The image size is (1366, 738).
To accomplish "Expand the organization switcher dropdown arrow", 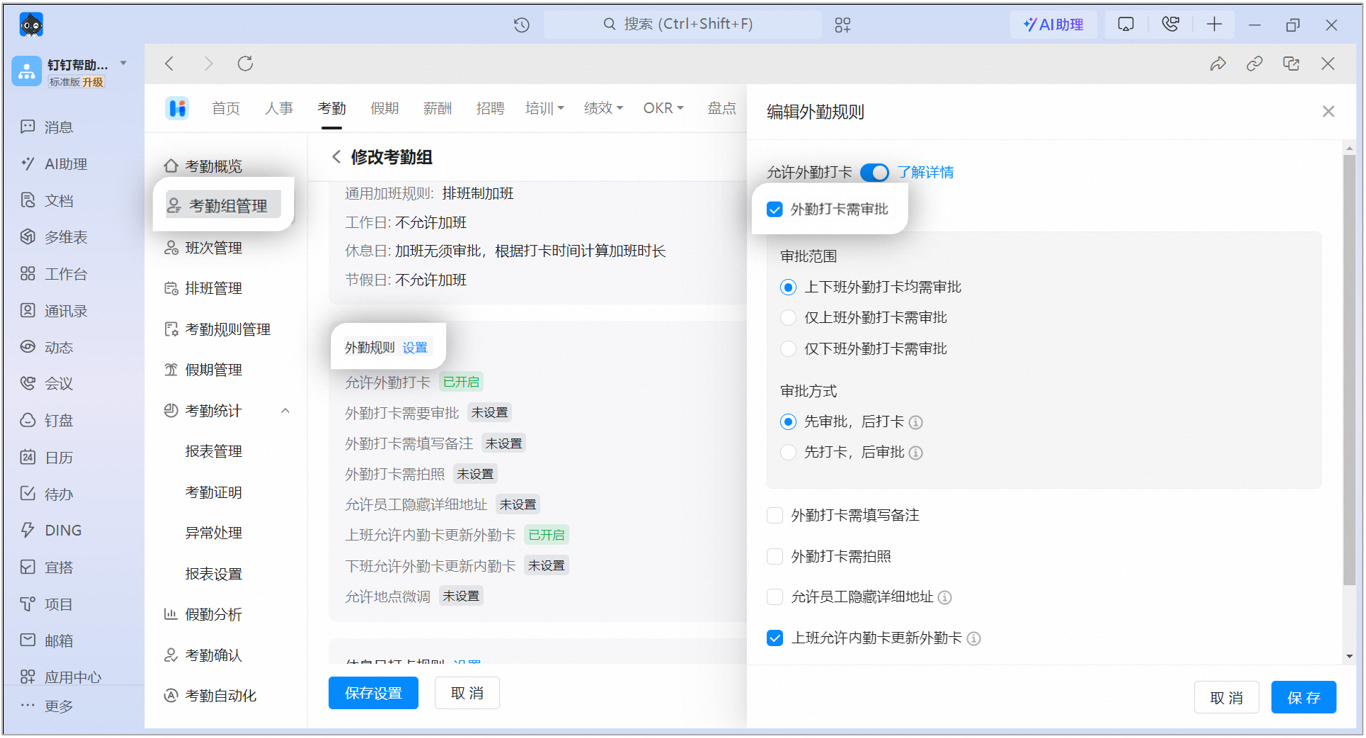I will coord(123,64).
